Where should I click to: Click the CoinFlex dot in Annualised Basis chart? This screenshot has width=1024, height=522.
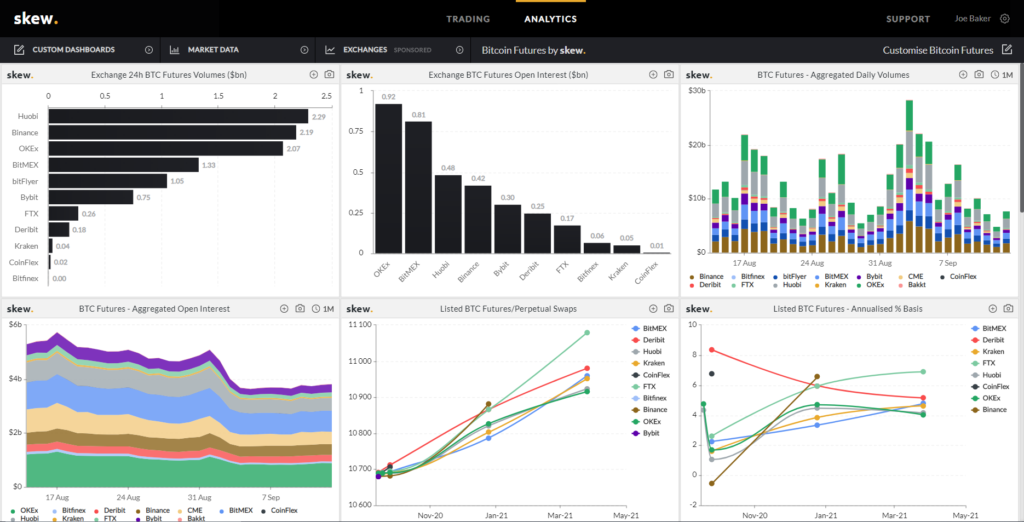pos(712,374)
